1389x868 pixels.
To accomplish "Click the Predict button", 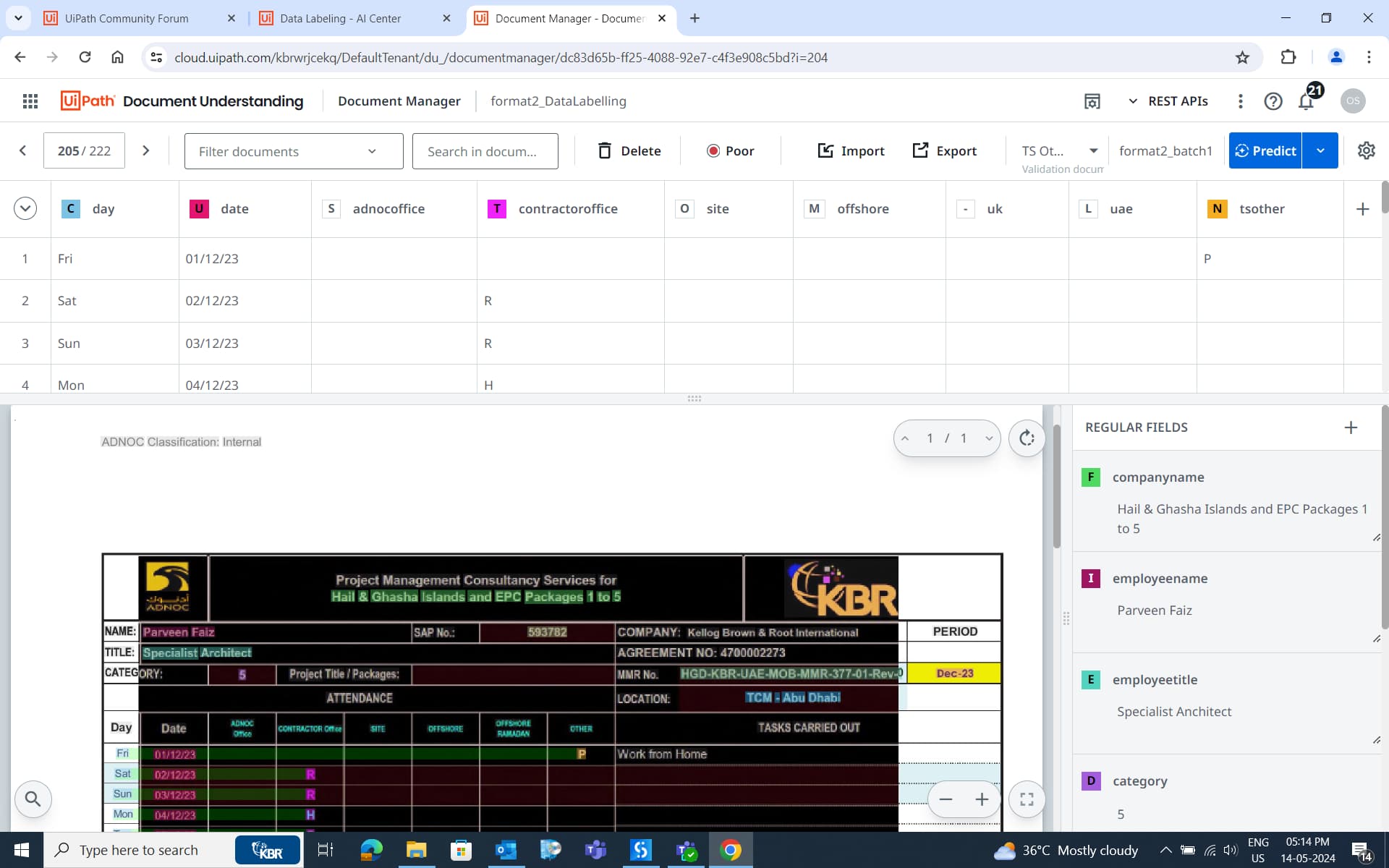I will 1265,150.
